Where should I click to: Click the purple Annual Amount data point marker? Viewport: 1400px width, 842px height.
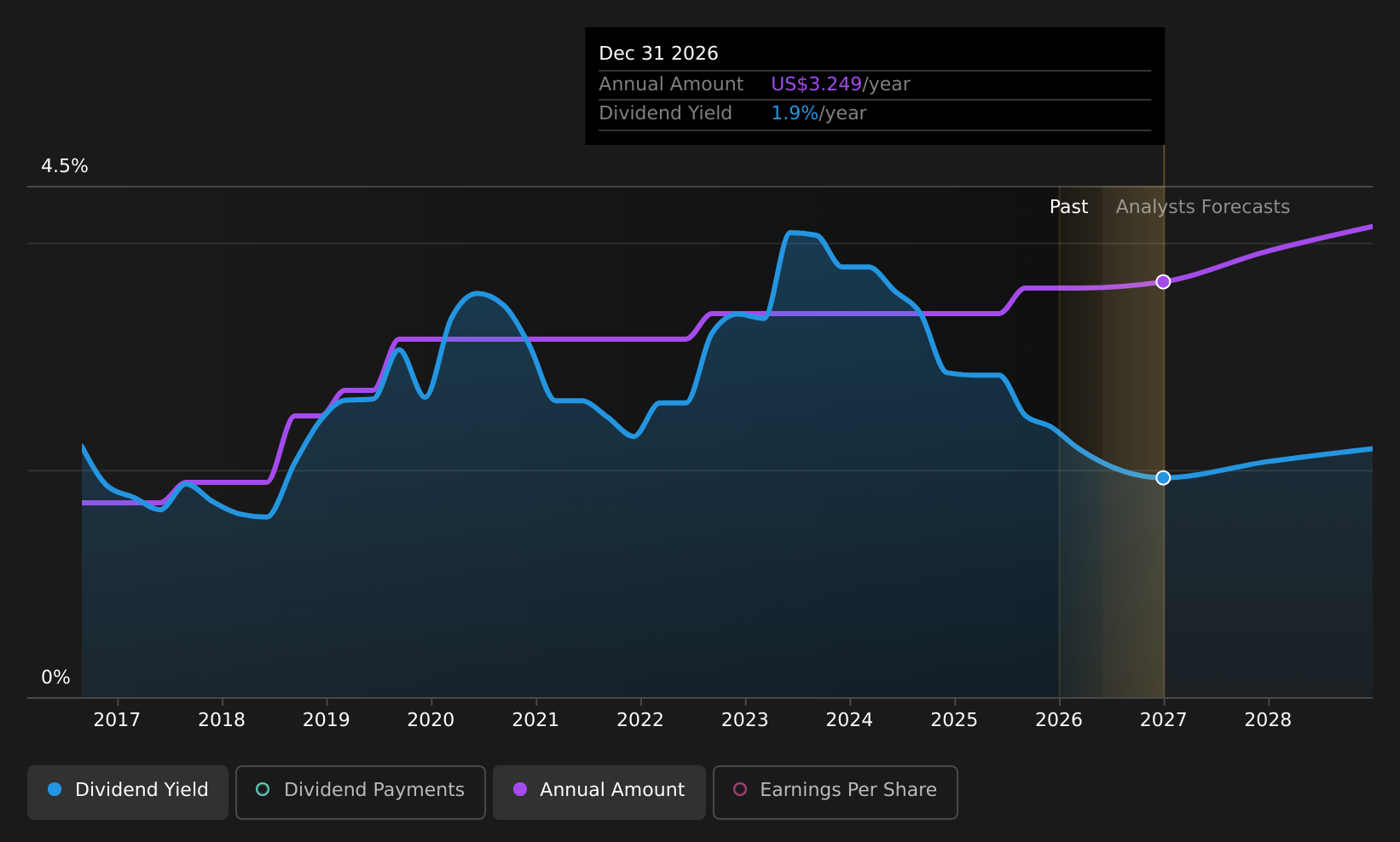[1163, 282]
